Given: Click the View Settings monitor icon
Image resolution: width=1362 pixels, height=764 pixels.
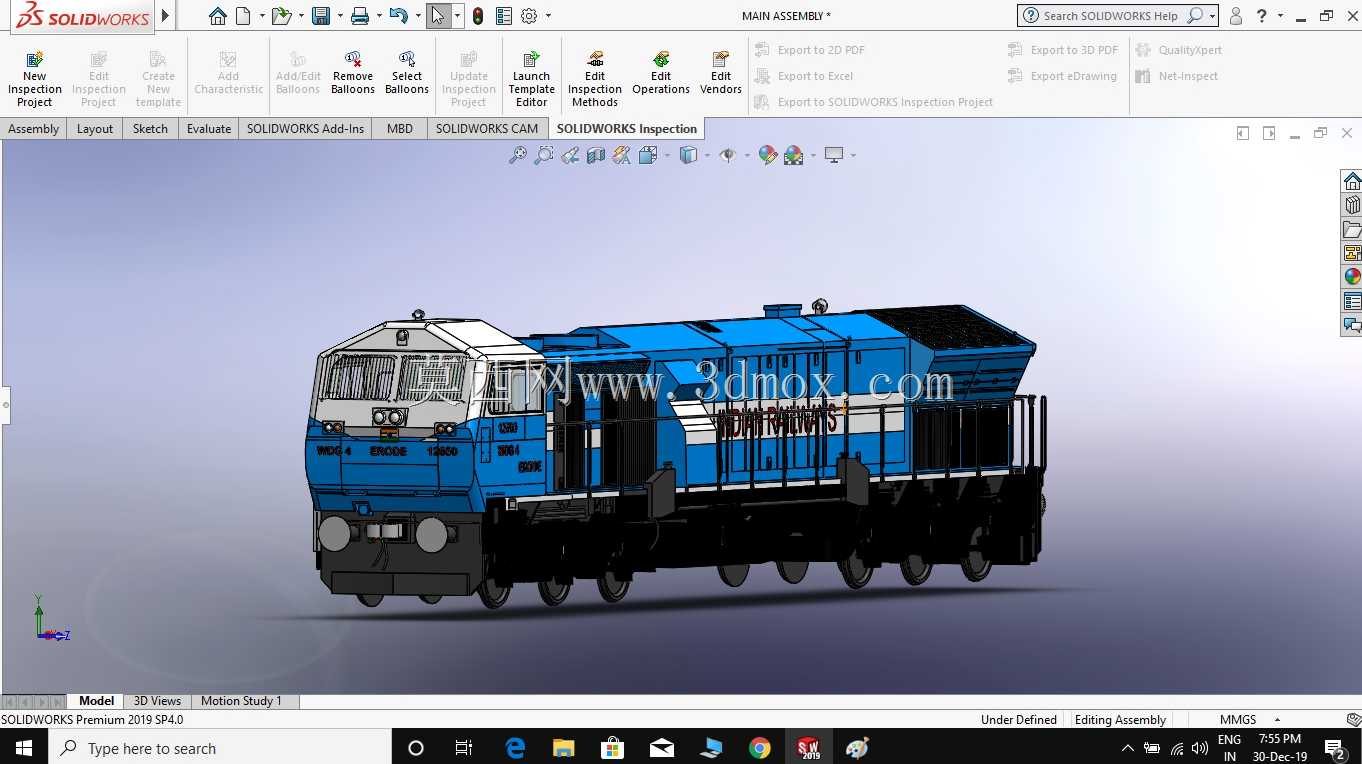Looking at the screenshot, I should click(x=834, y=155).
